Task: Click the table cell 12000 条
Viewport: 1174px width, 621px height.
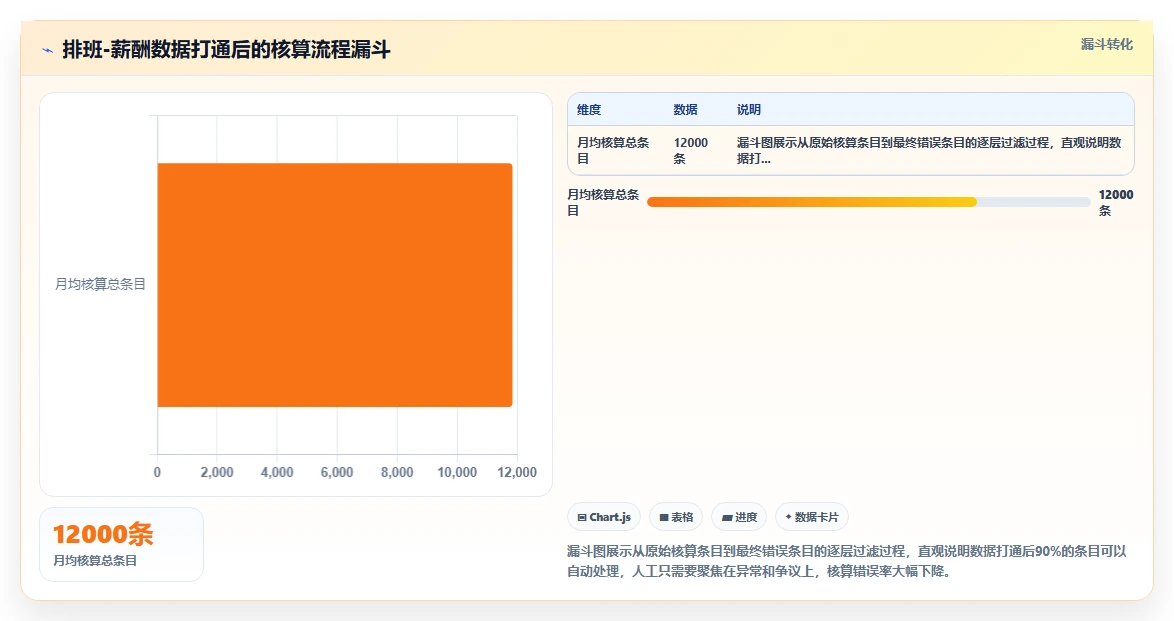Action: [690, 151]
